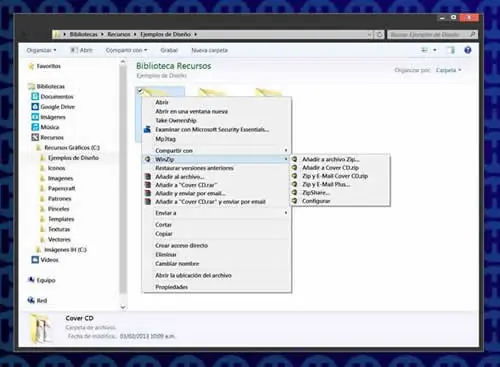This screenshot has width=500, height=367.
Task: Click the icon beside Zip y E-Mail Cover CD.zip
Action: coord(294,176)
